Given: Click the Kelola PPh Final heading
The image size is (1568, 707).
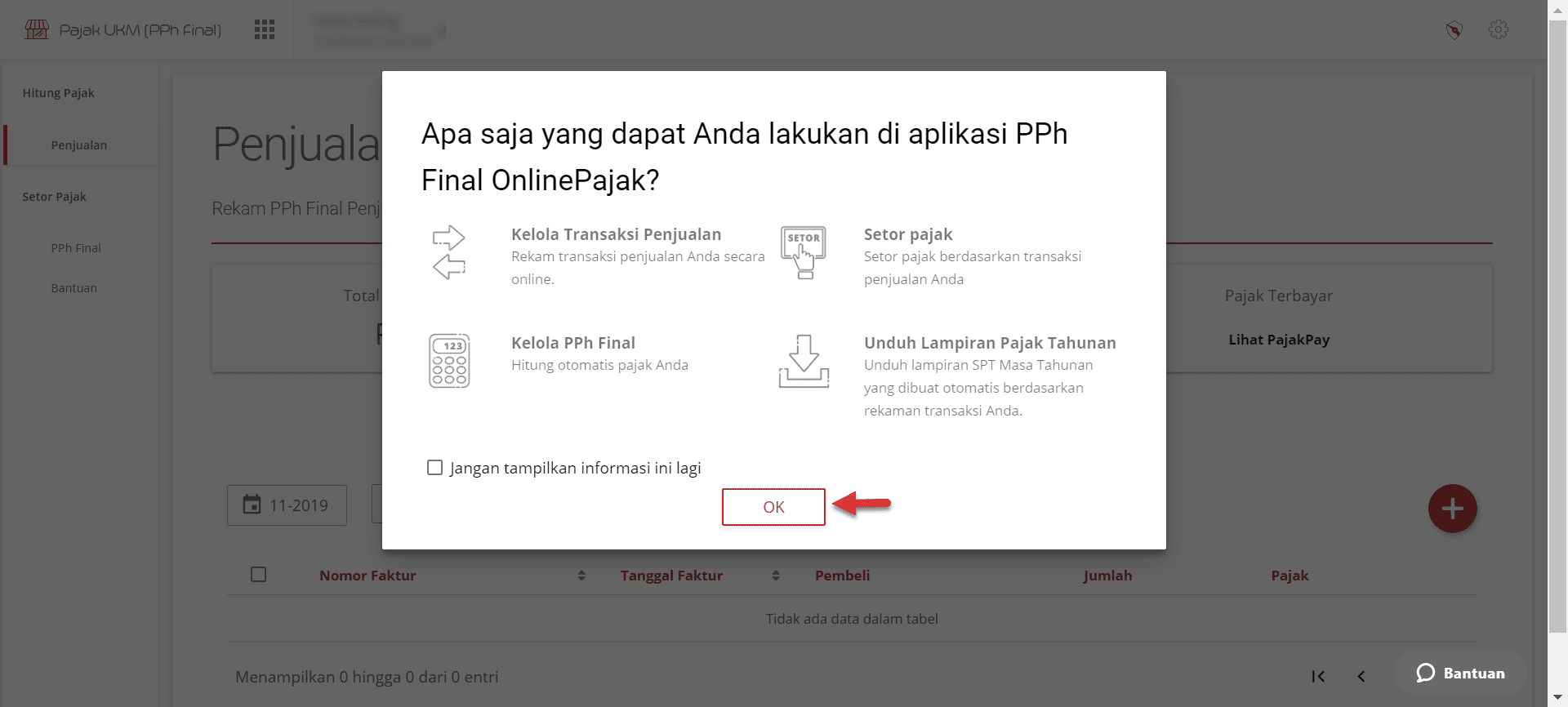Looking at the screenshot, I should click(573, 343).
